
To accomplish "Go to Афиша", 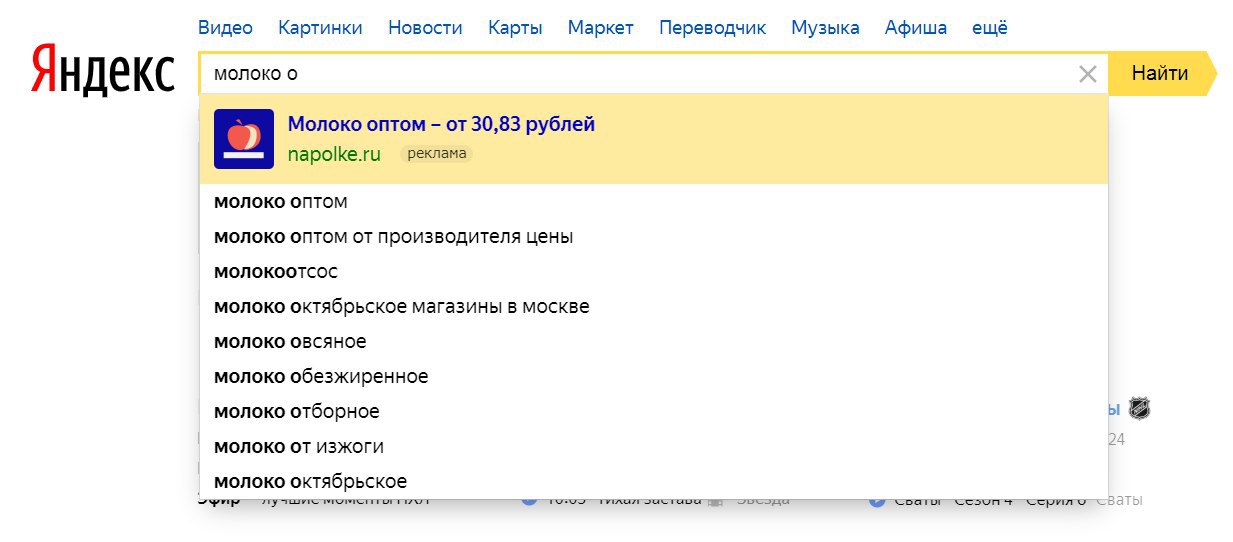I will point(916,27).
